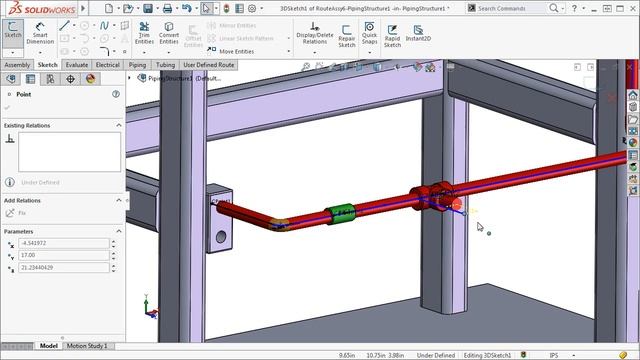Open File Properties icon in title bar
Viewport: 640px width, 360px height.
(x=240, y=8)
